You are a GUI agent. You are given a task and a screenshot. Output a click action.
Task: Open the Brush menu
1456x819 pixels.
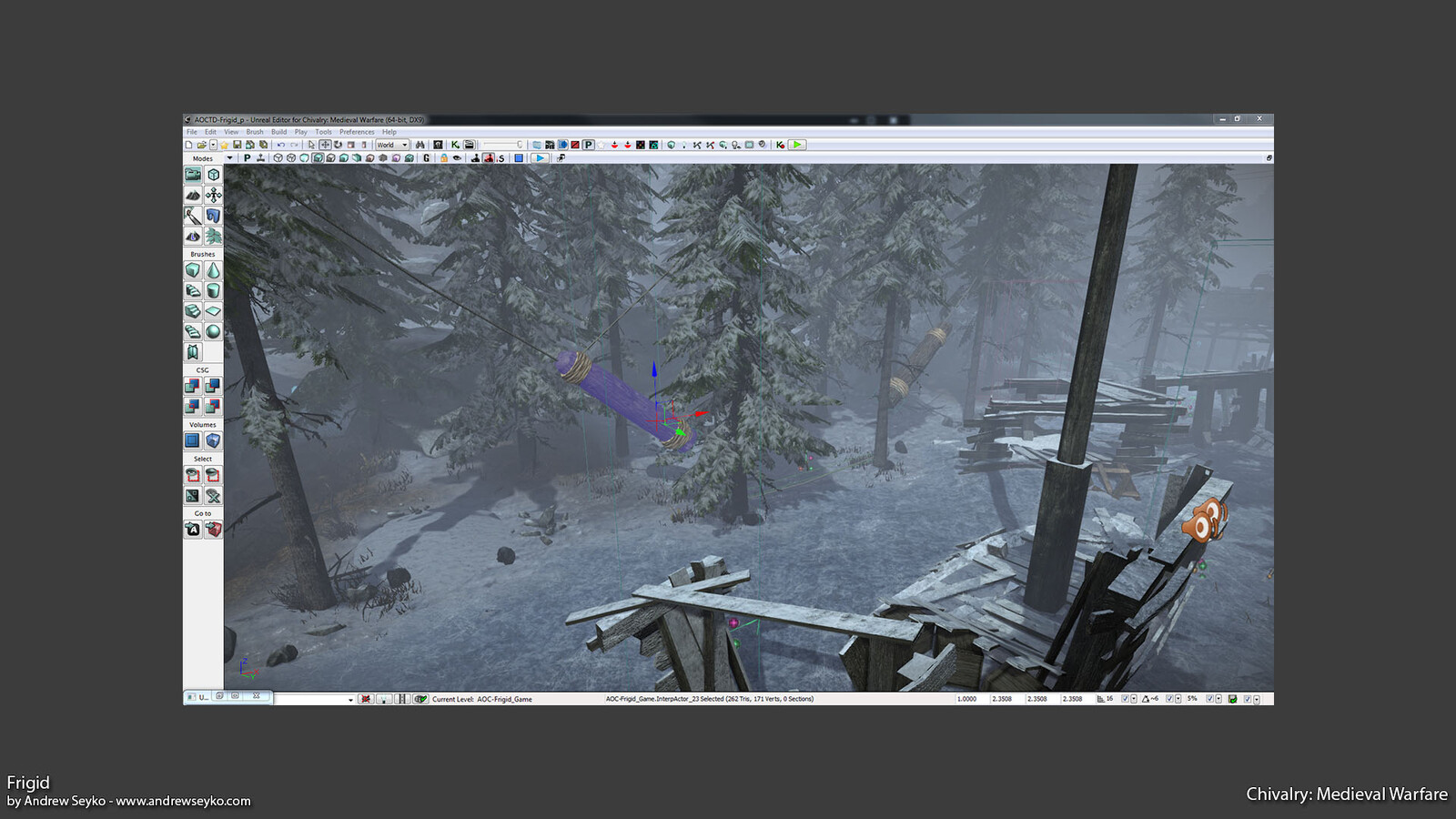pyautogui.click(x=254, y=132)
